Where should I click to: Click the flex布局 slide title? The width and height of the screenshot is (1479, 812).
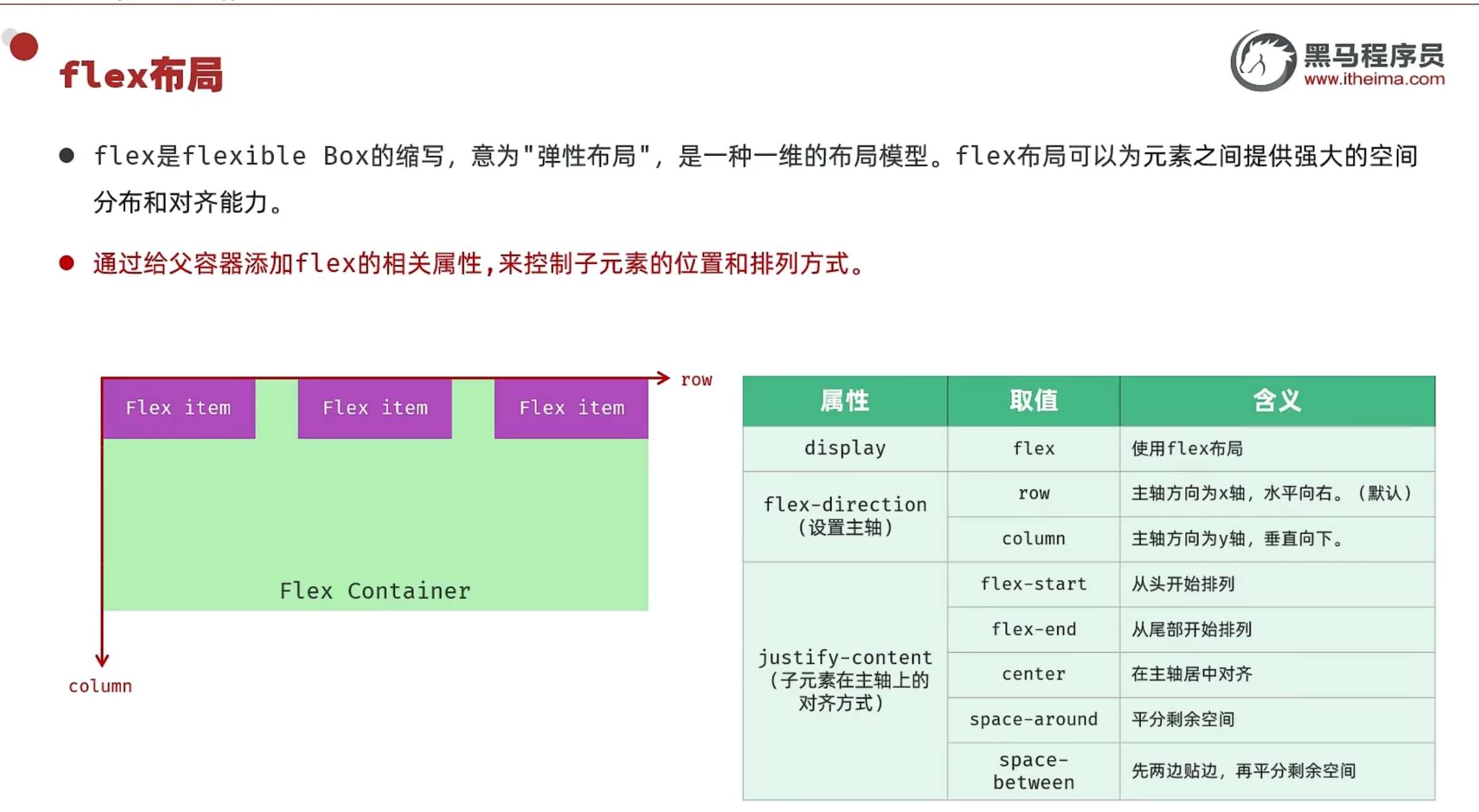[x=141, y=75]
